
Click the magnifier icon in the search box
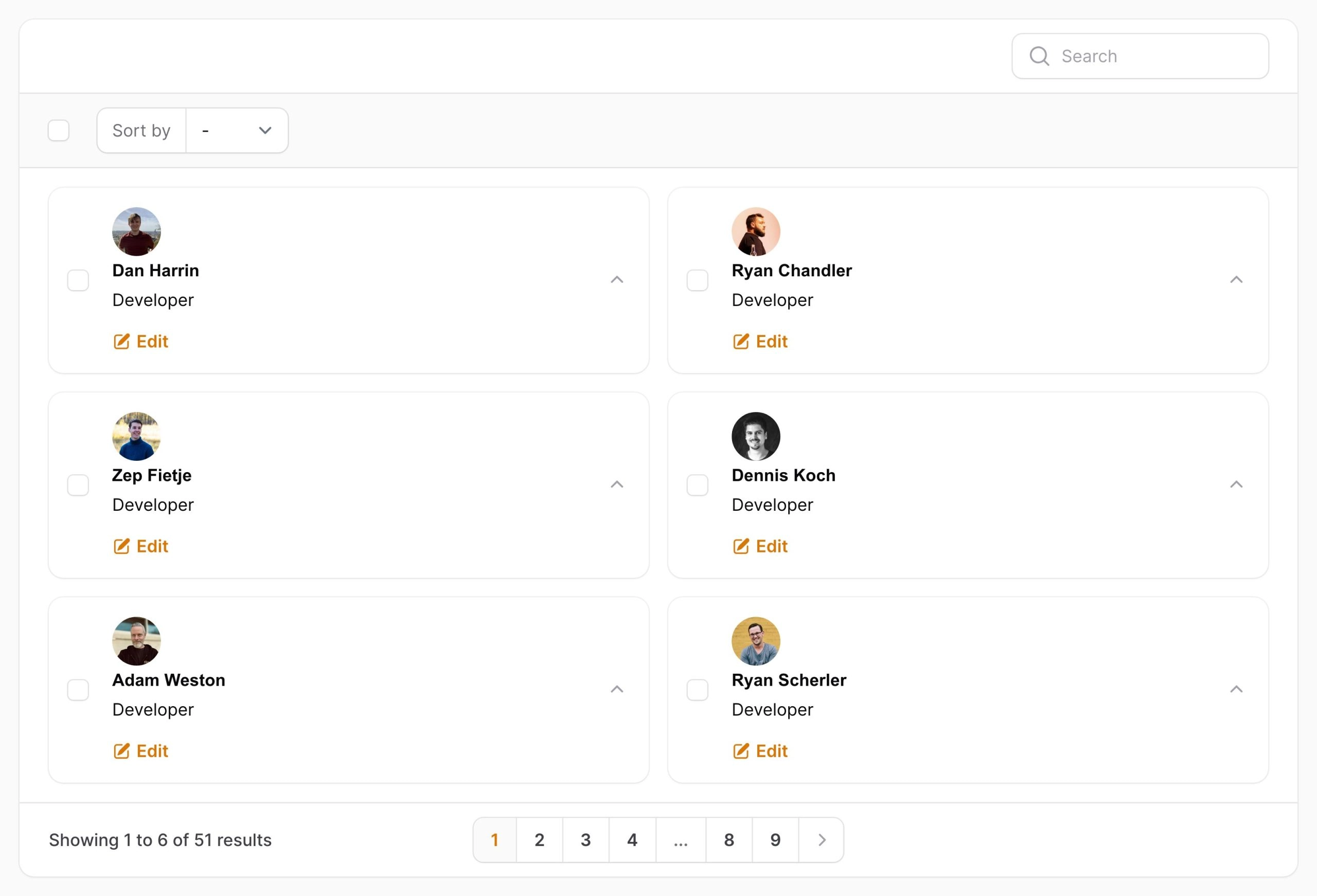1039,56
